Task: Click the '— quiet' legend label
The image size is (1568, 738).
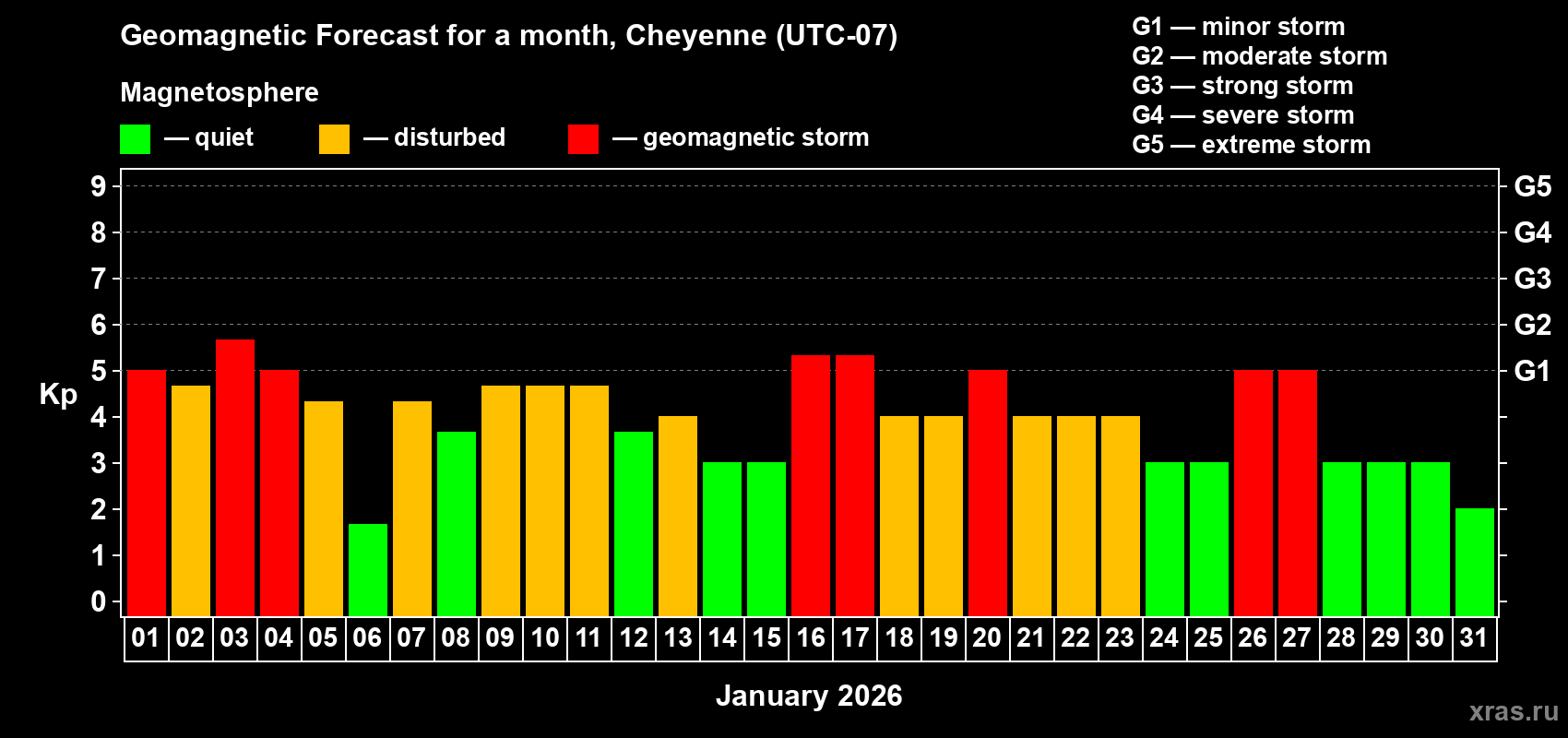Action: click(x=208, y=137)
